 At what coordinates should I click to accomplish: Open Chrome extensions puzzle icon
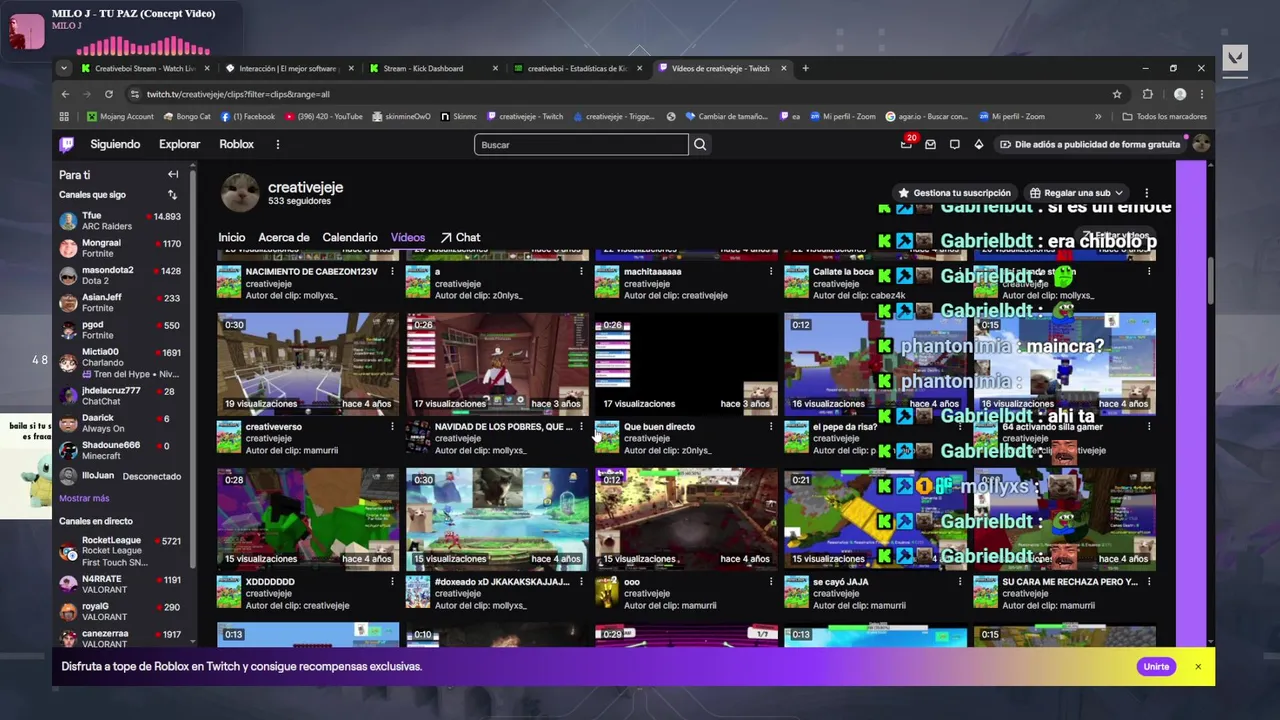click(1148, 94)
